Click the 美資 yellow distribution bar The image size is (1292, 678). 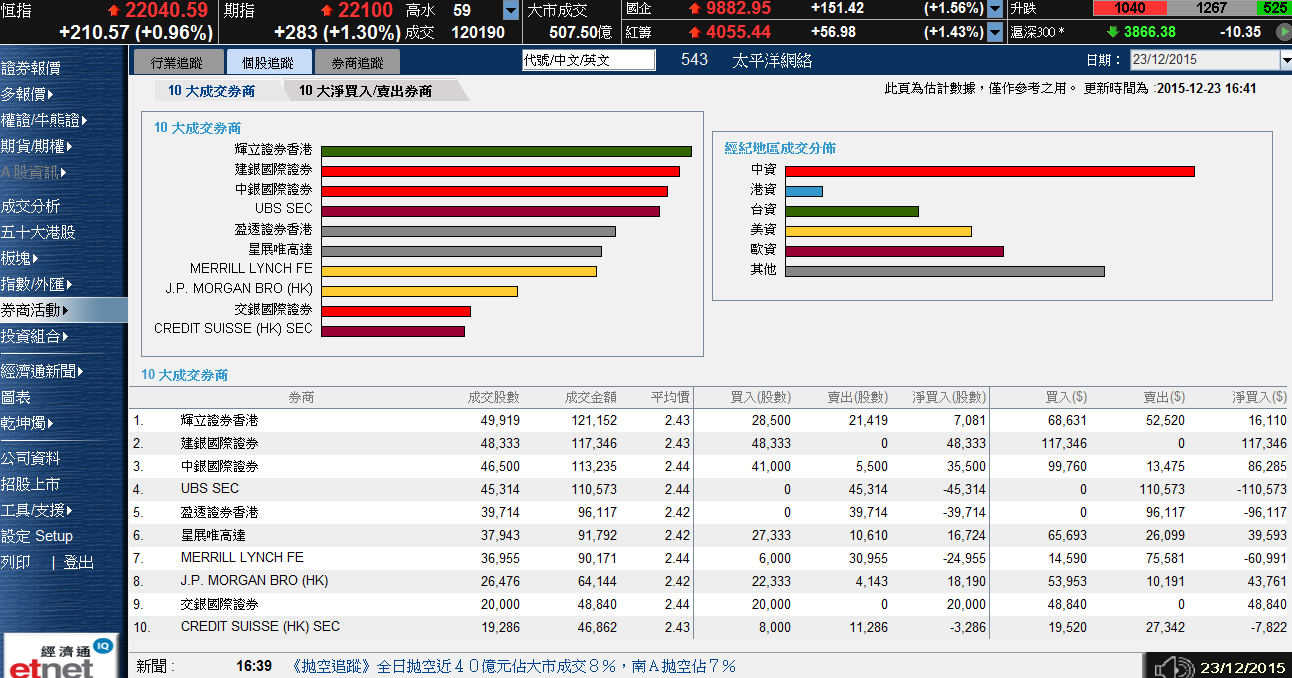879,231
